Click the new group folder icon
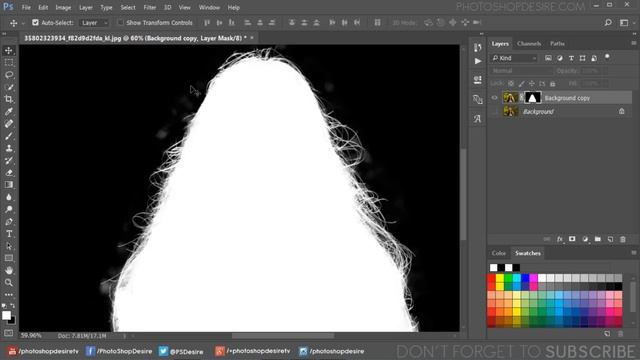 tap(598, 239)
